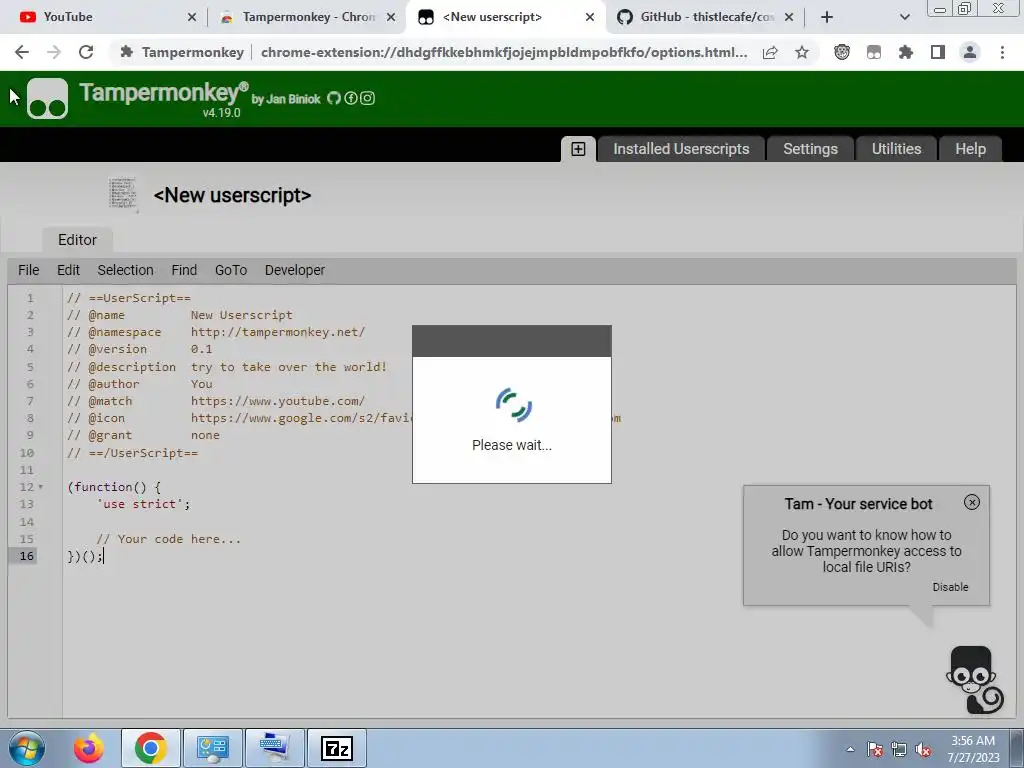Open the Edit menu in editor
The width and height of the screenshot is (1024, 768).
68,270
